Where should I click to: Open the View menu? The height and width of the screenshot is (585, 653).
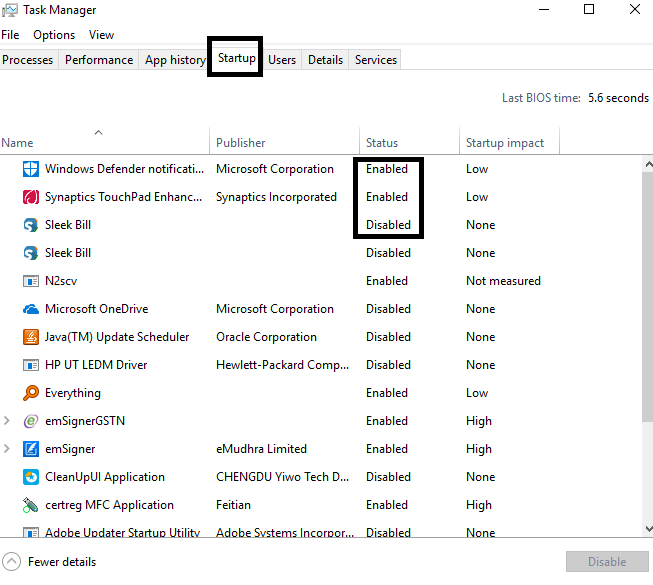[x=101, y=34]
